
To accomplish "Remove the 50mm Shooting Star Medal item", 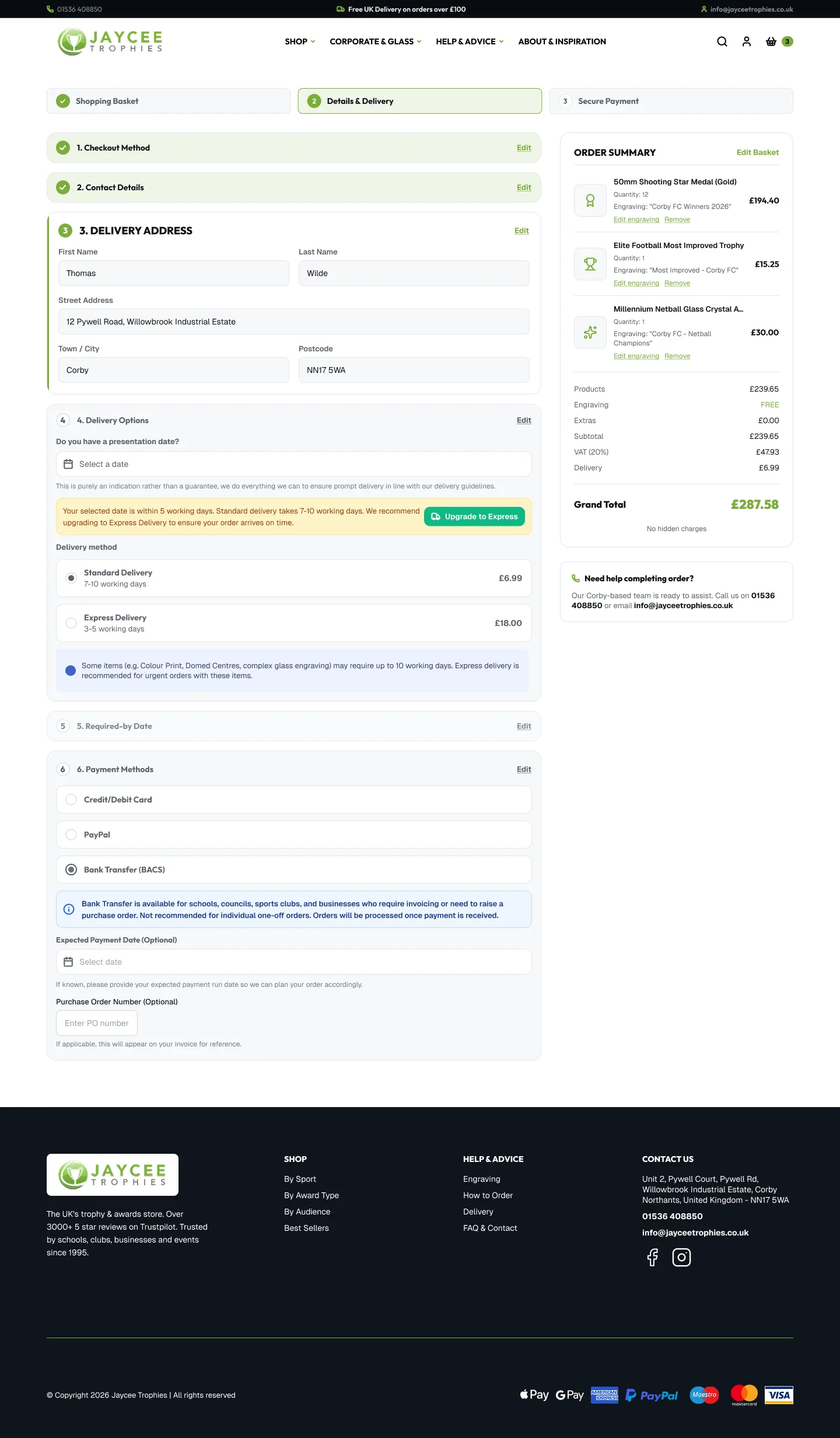I will 677,219.
